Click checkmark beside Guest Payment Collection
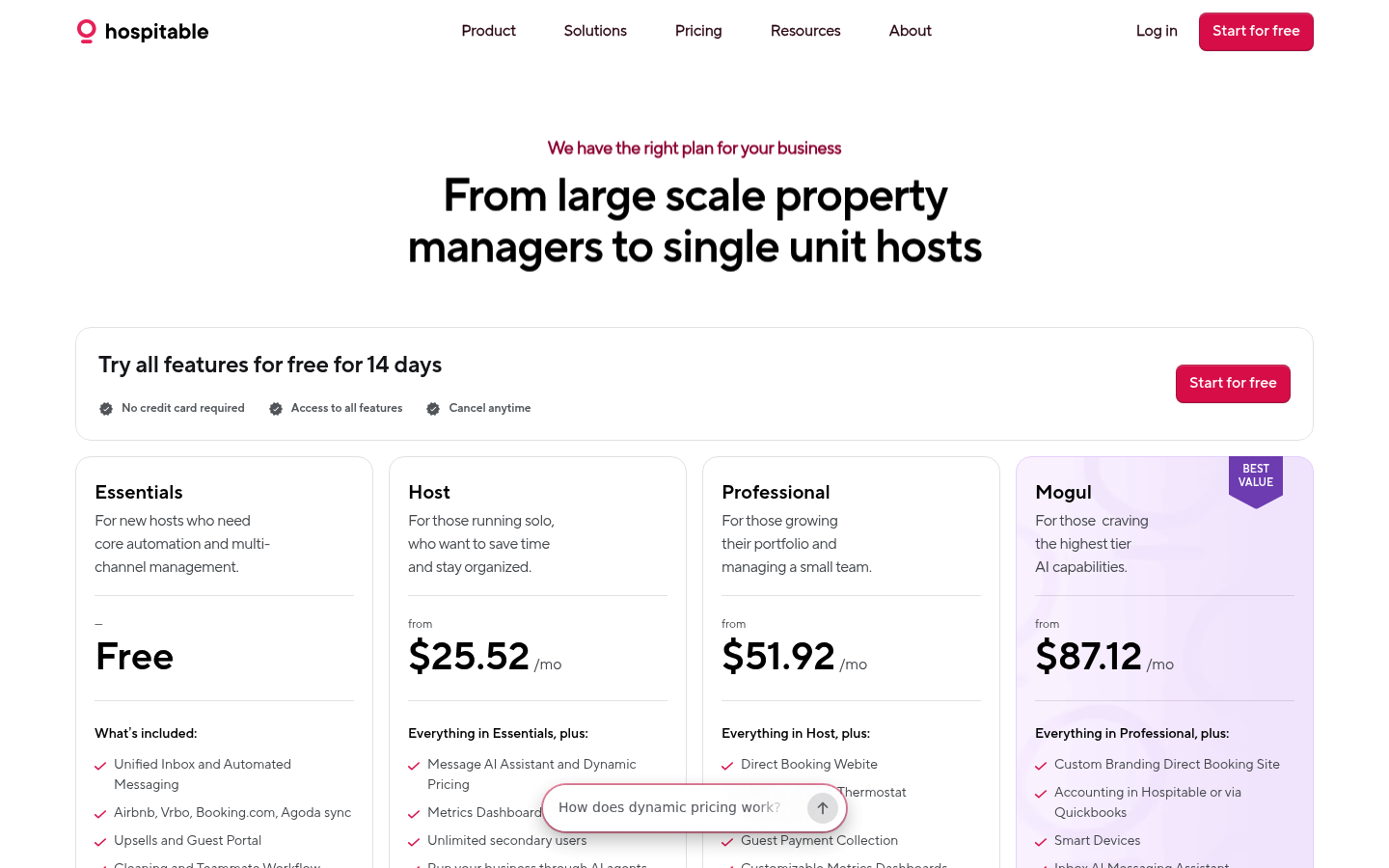 tap(727, 842)
